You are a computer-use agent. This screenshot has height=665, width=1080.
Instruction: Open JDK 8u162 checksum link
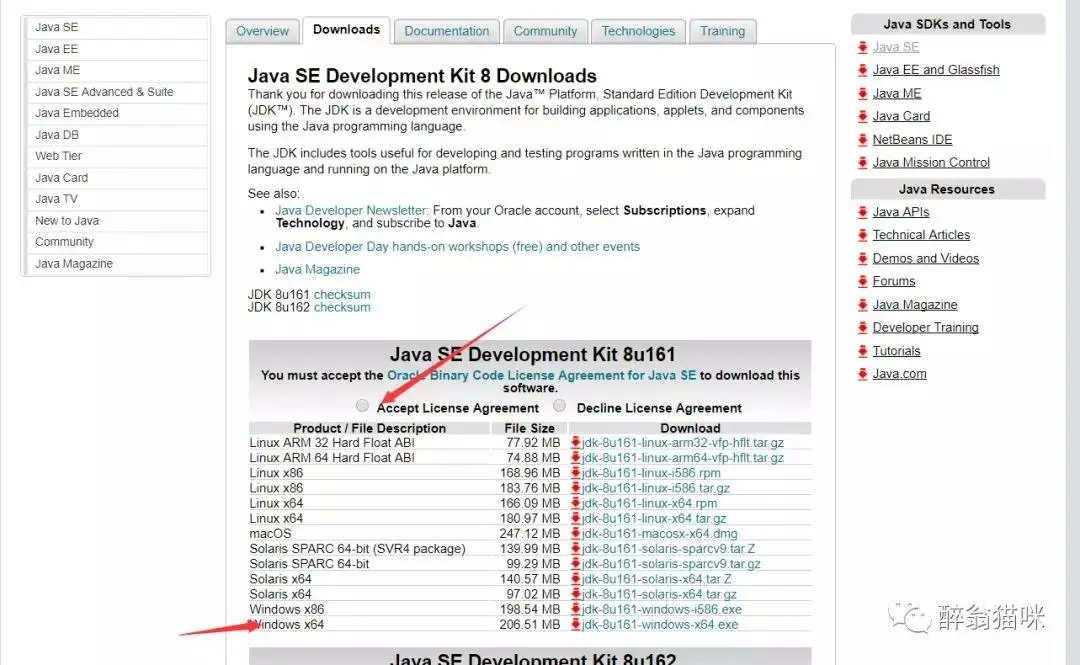pyautogui.click(x=342, y=307)
